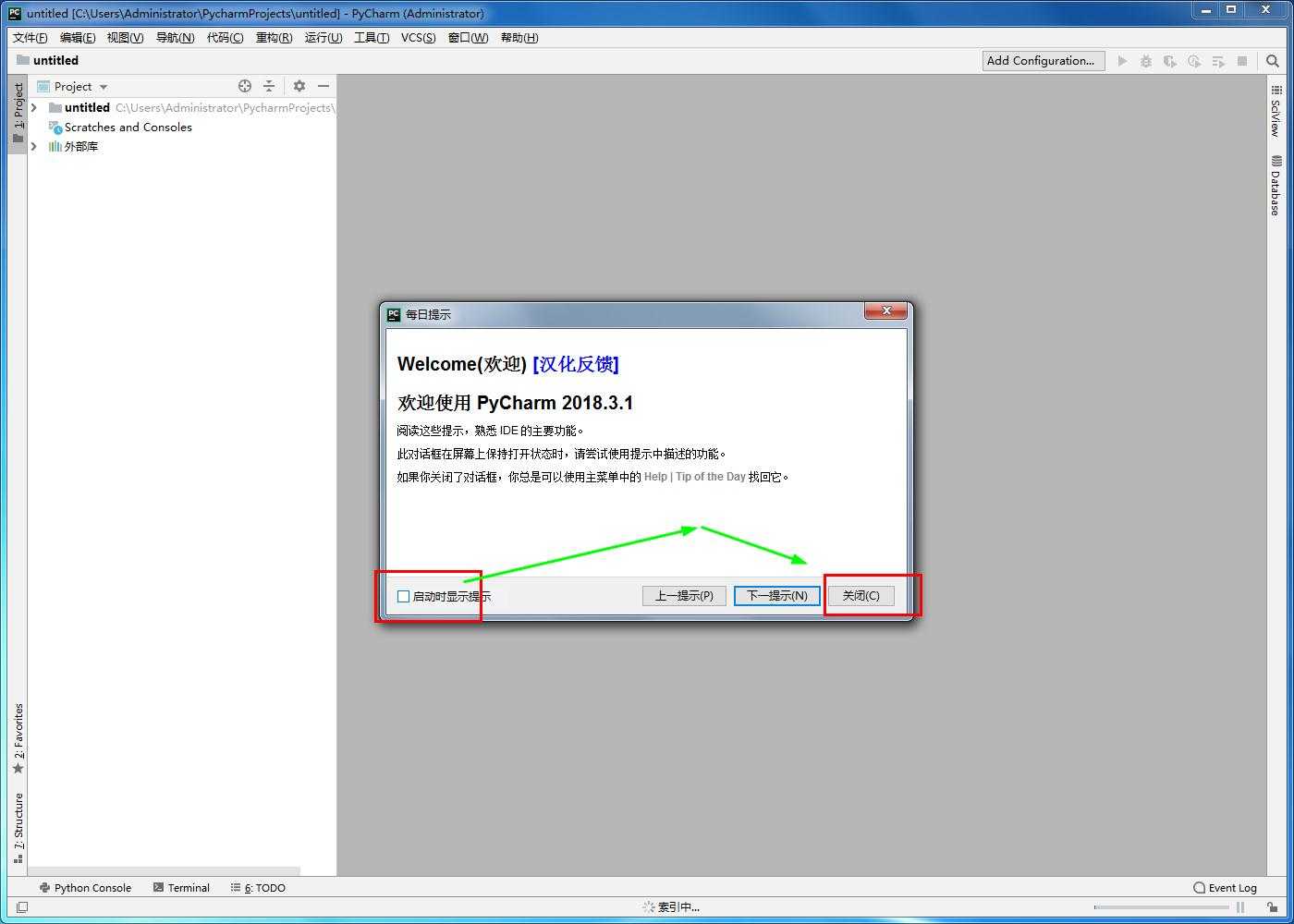Viewport: 1294px width, 924px height.
Task: Click the Debug bug icon
Action: (x=1146, y=61)
